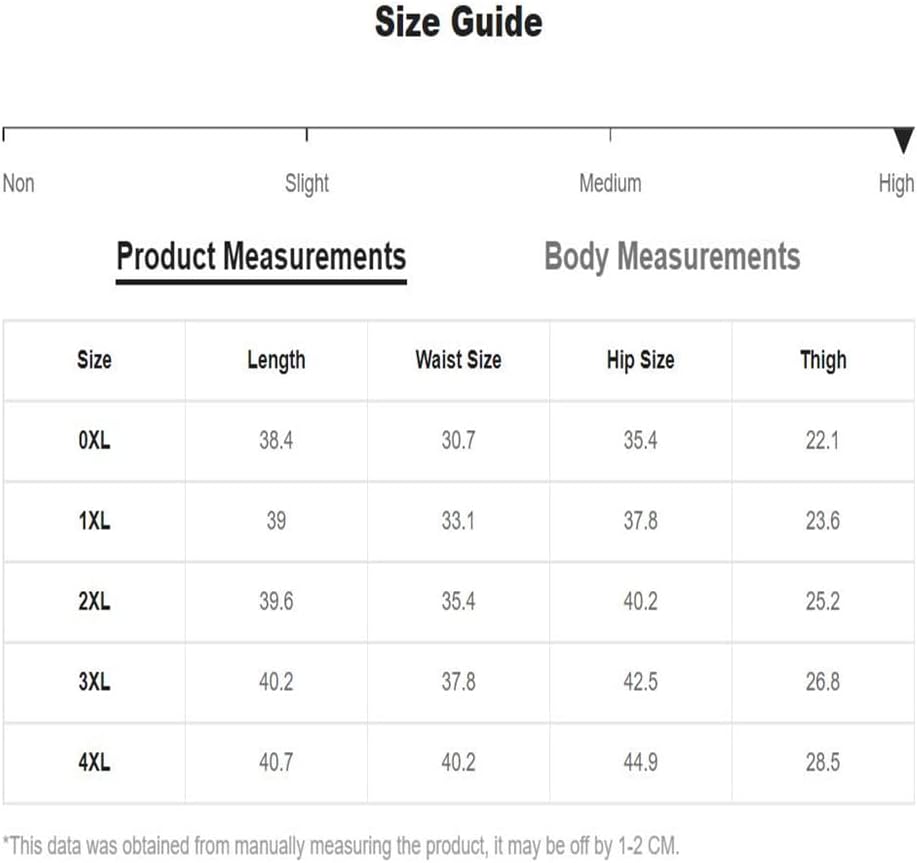Click the 4XL hip value 44.9
Screen dimensions: 917x863
click(x=640, y=762)
